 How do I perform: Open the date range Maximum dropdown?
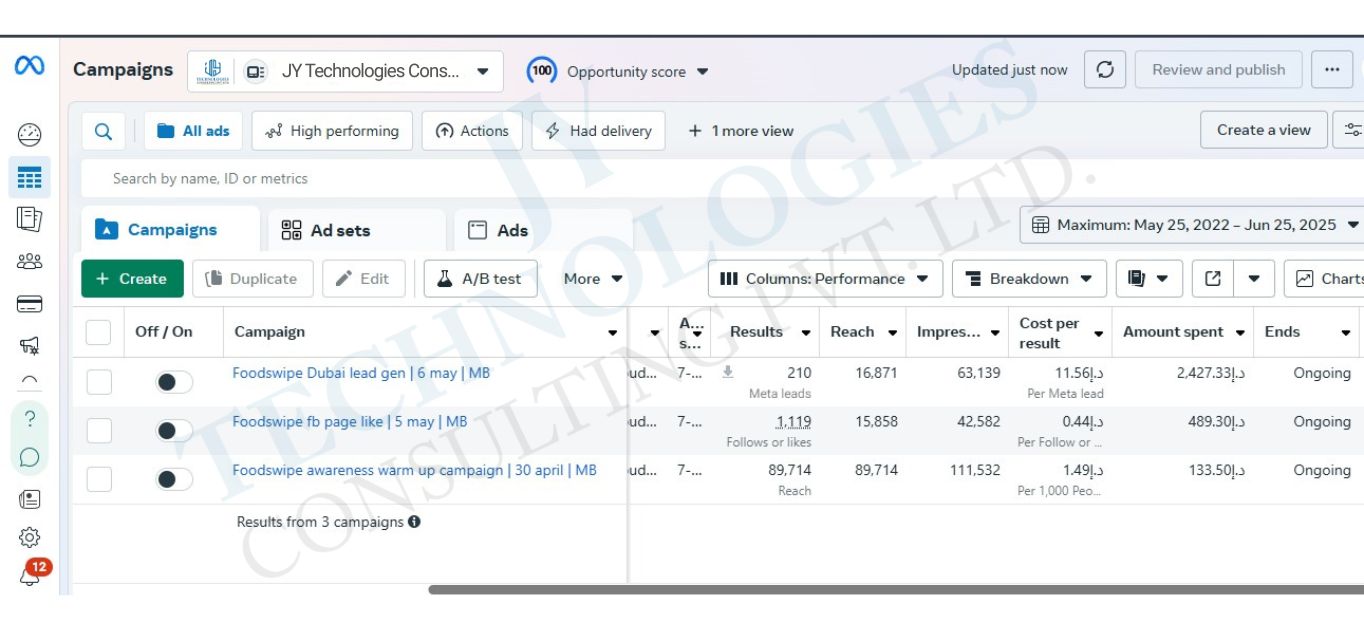tap(1195, 225)
